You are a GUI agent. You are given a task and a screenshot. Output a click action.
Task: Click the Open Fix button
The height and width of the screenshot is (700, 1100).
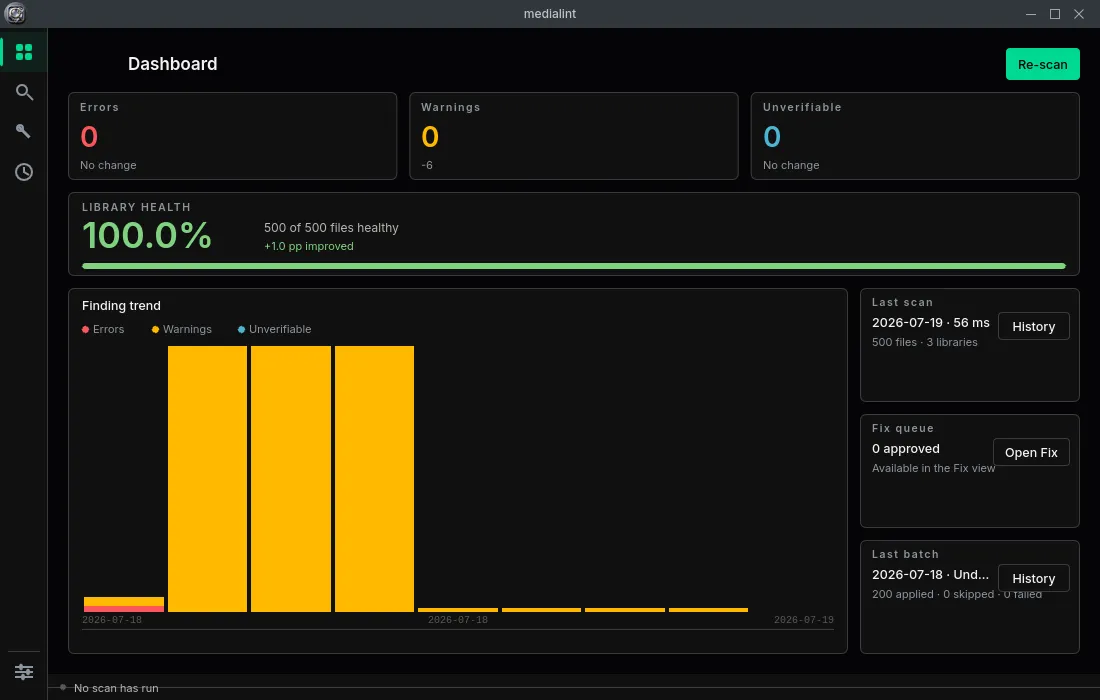1031,452
